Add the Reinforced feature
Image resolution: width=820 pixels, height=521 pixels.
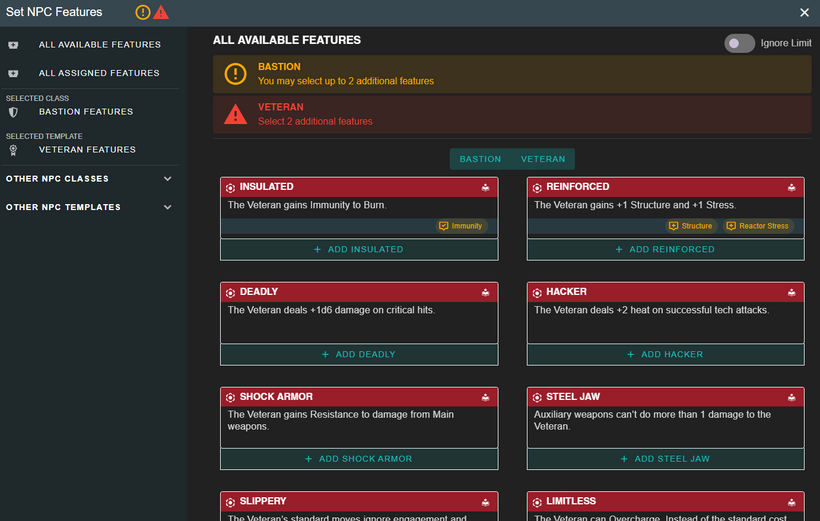665,249
